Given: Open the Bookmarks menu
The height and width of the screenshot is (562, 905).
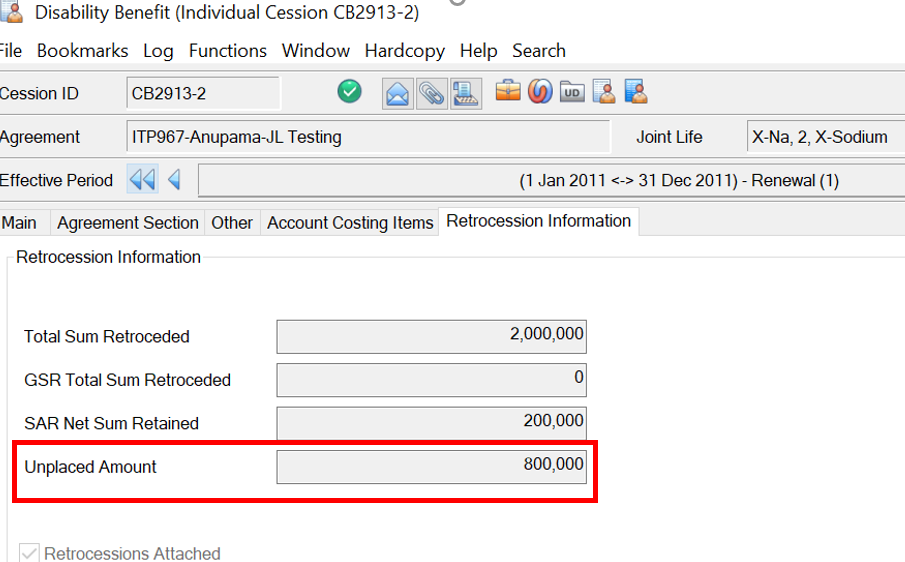Looking at the screenshot, I should point(83,50).
